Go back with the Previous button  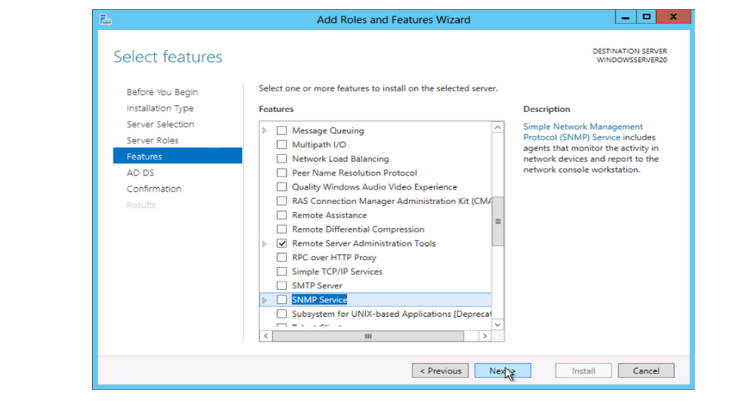tap(440, 370)
